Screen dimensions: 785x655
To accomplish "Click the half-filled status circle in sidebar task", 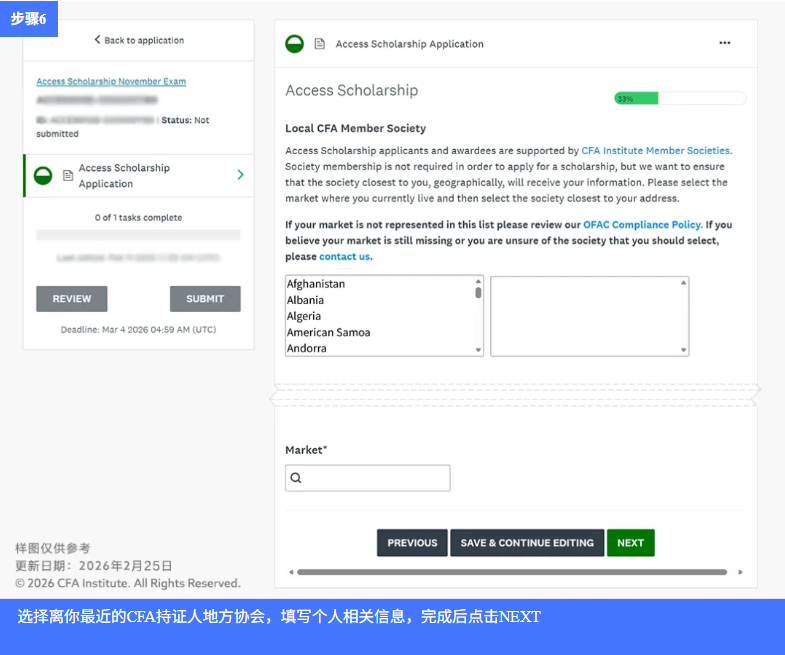I will click(x=43, y=176).
